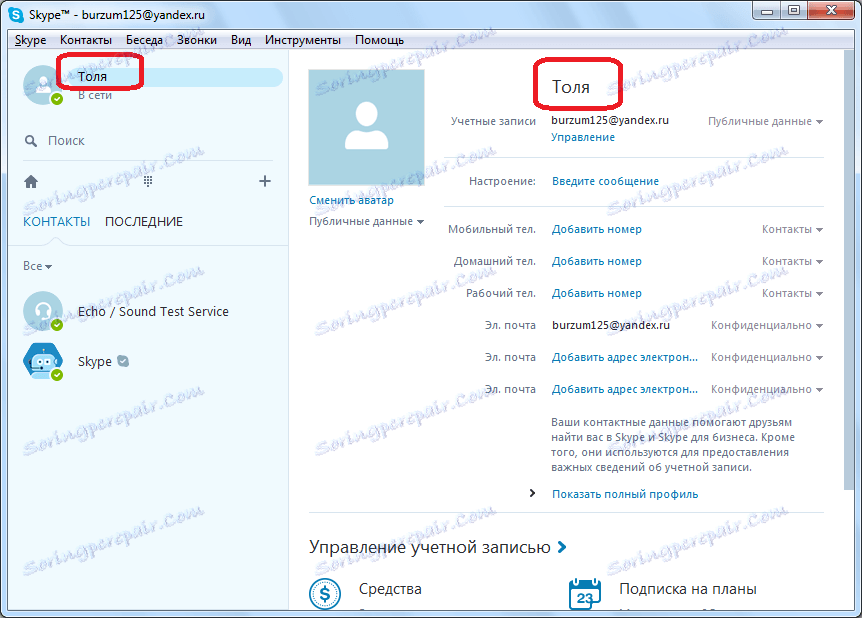This screenshot has width=862, height=618.
Task: Open Публичные данные dropdown under the avatar
Action: point(366,221)
